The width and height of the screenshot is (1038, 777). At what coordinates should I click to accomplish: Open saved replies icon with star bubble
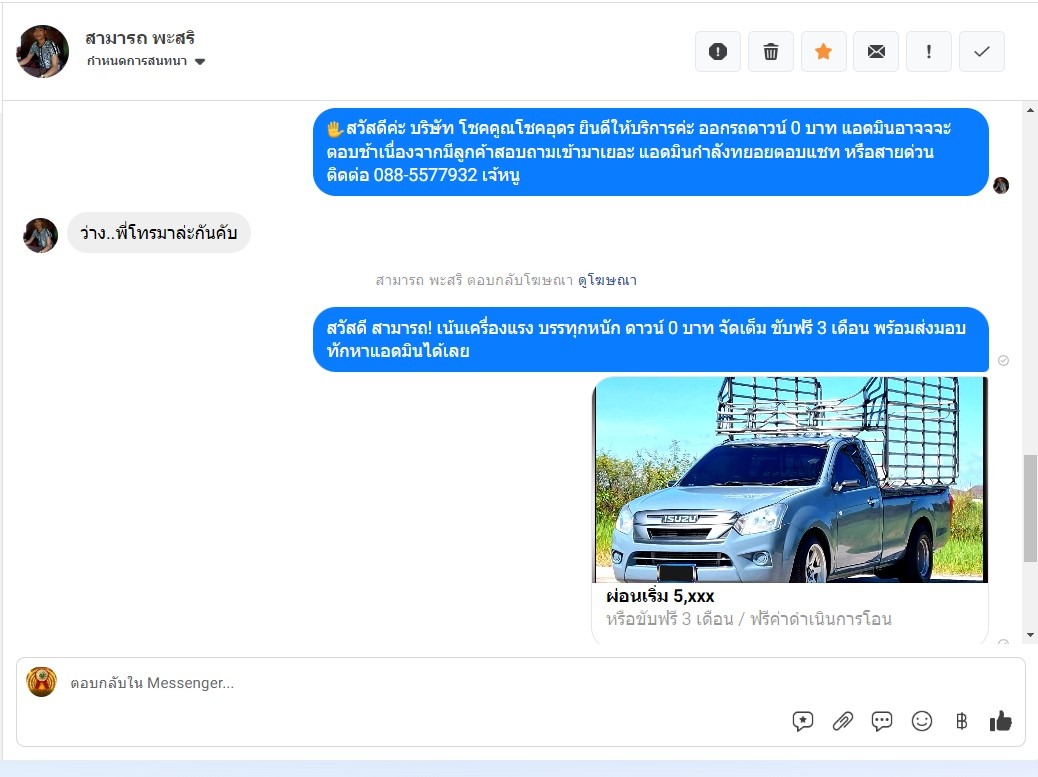(x=802, y=721)
